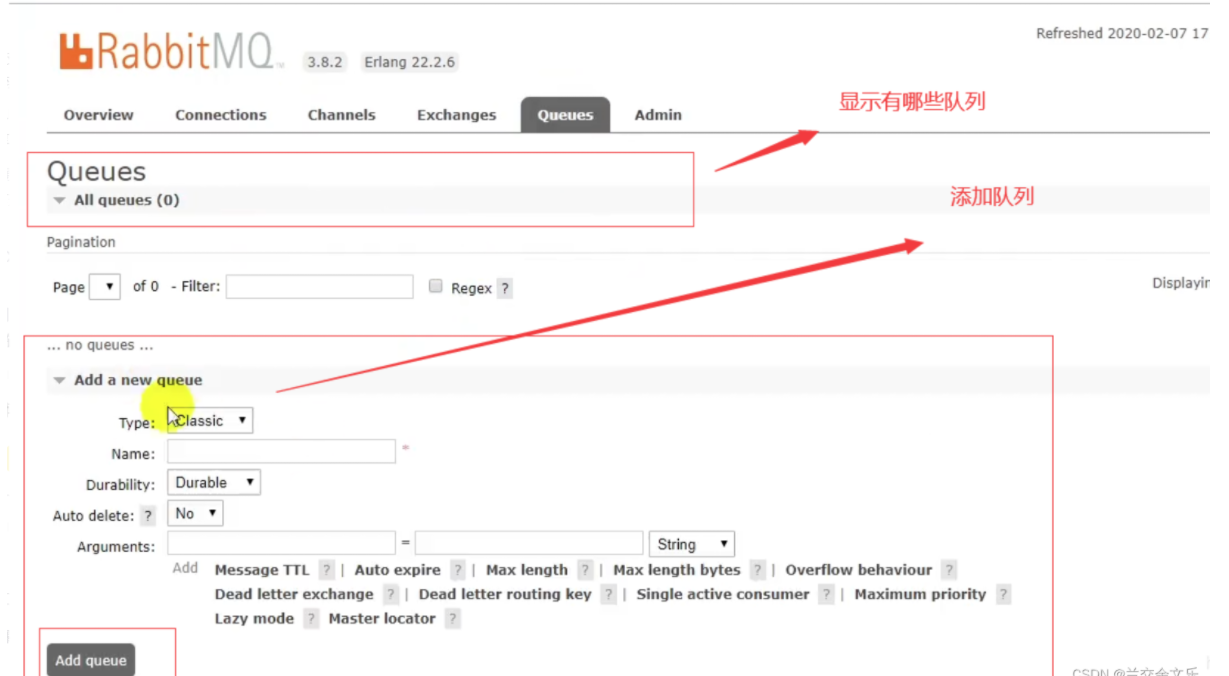The height and width of the screenshot is (676, 1229).
Task: Switch to the Overview tab
Action: point(98,115)
